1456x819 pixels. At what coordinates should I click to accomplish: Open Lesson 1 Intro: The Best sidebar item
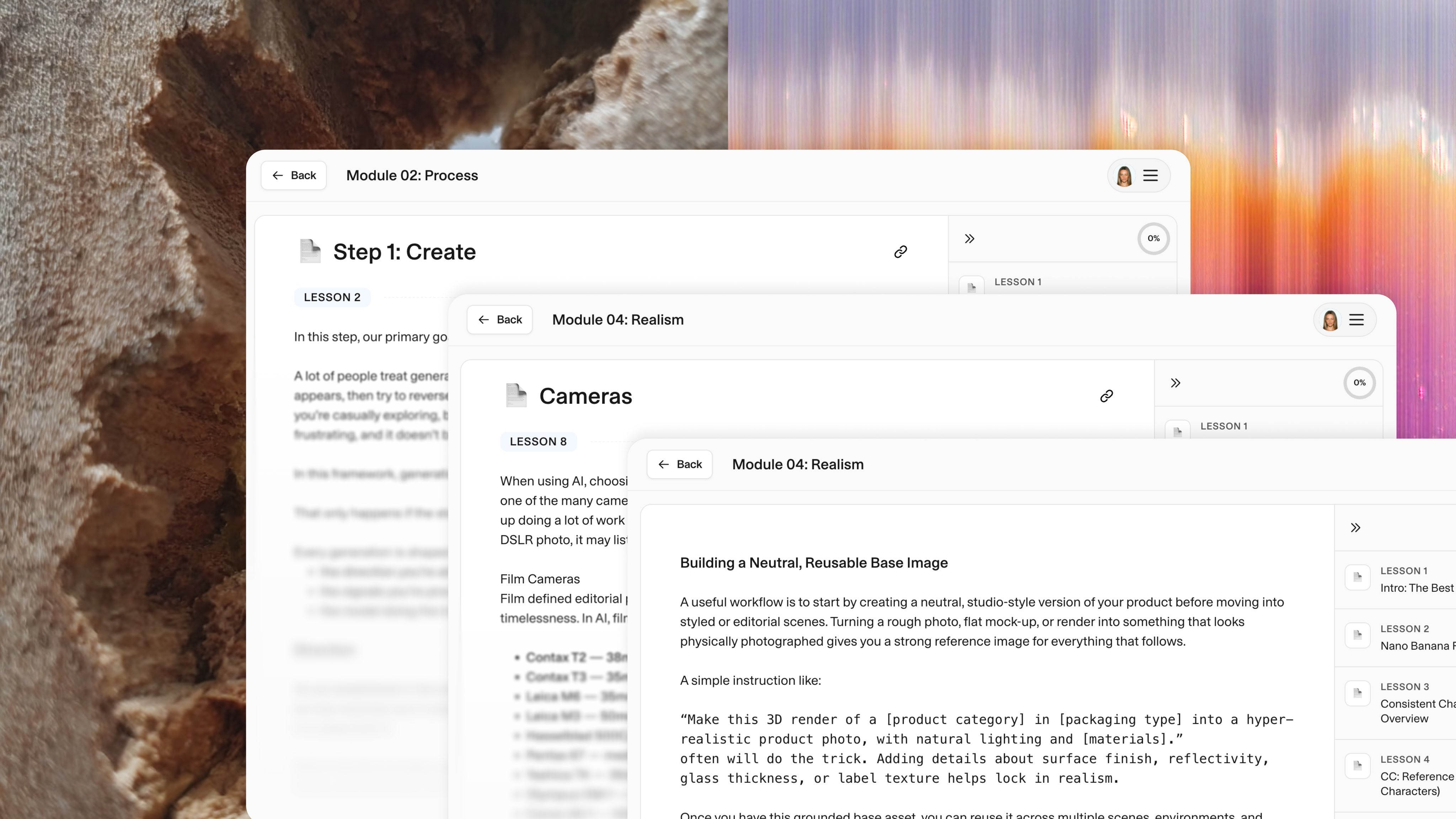point(1407,580)
